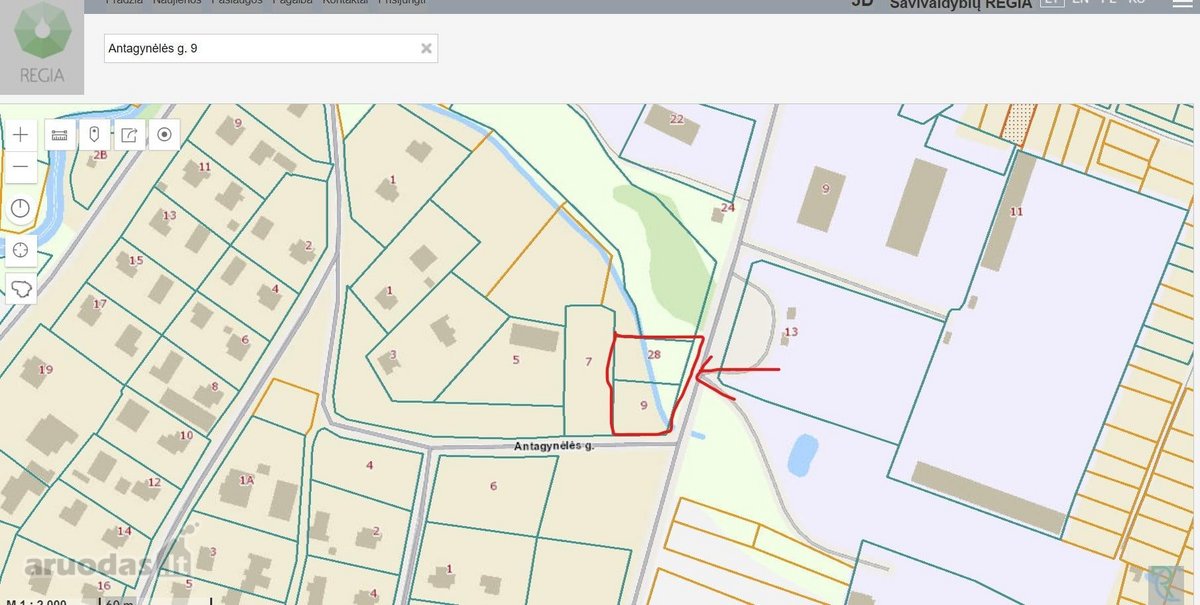Screen dimensions: 1200x605
Task: Select the ruler measurement tool
Action: [x=59, y=134]
